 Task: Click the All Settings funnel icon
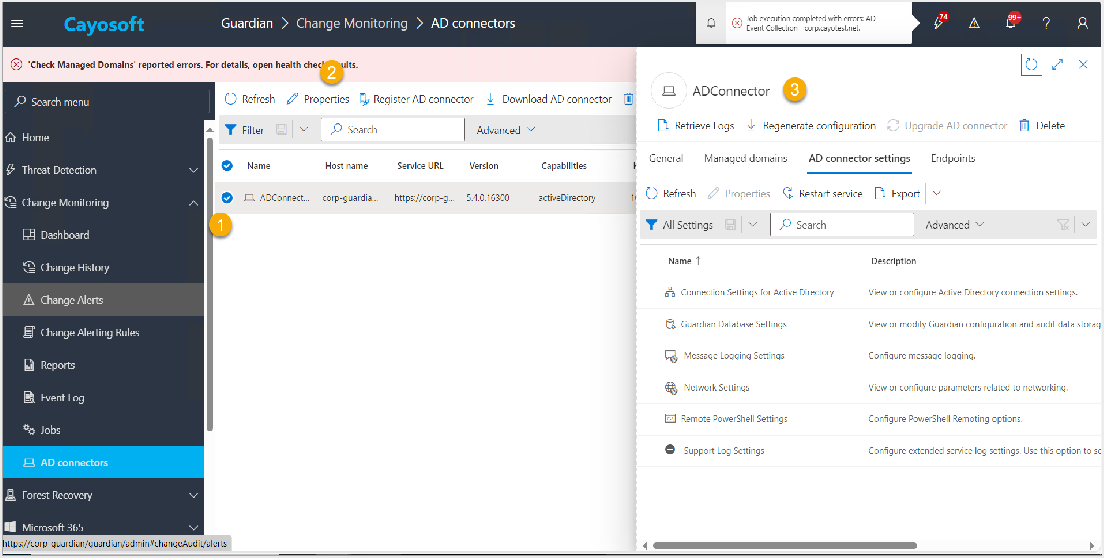(x=652, y=224)
